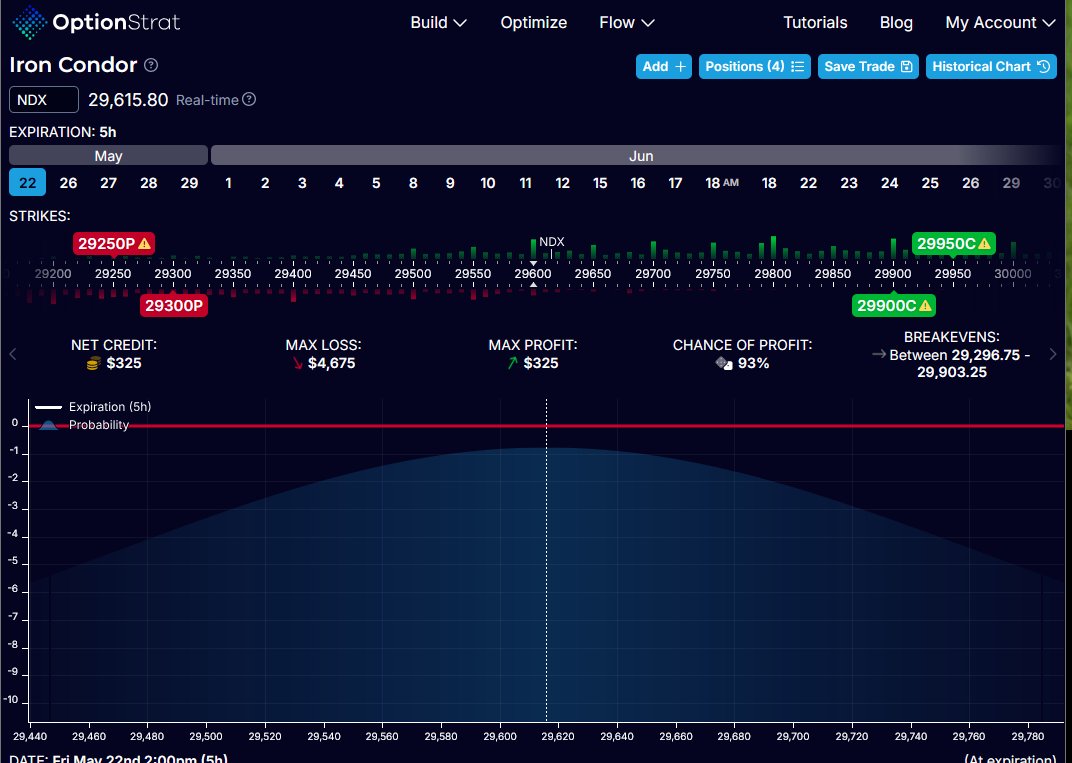Select May 22 expiration date
The height and width of the screenshot is (763, 1072).
click(27, 183)
